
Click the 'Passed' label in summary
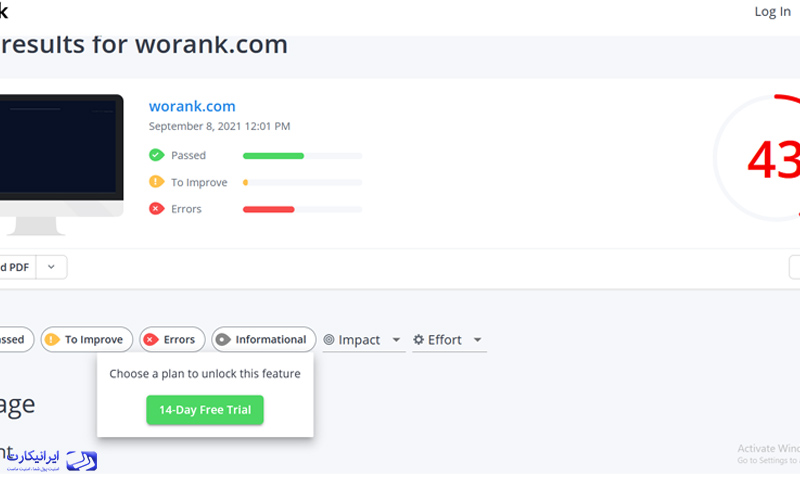(x=188, y=155)
